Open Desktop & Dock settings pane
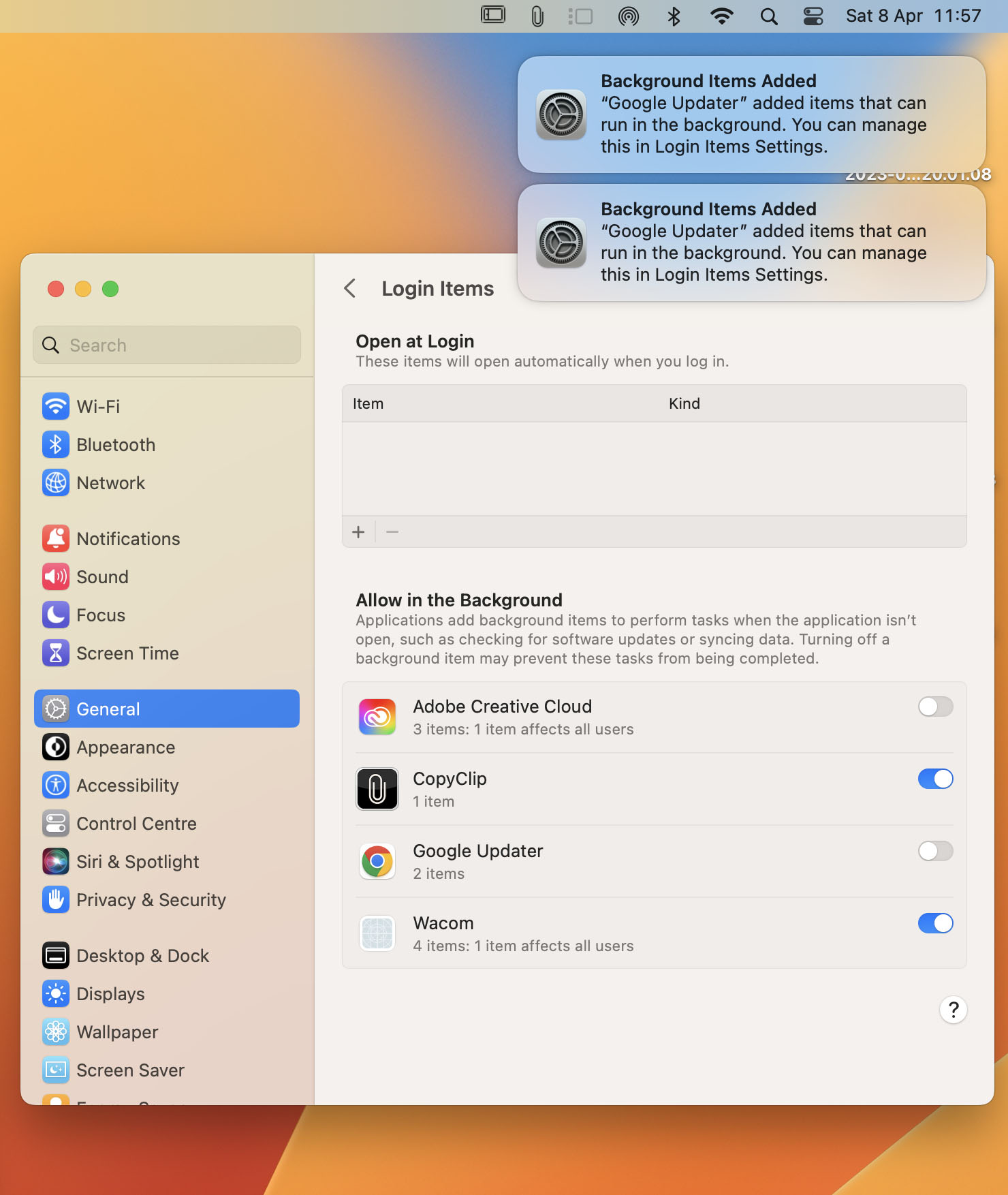This screenshot has height=1195, width=1008. [x=142, y=956]
